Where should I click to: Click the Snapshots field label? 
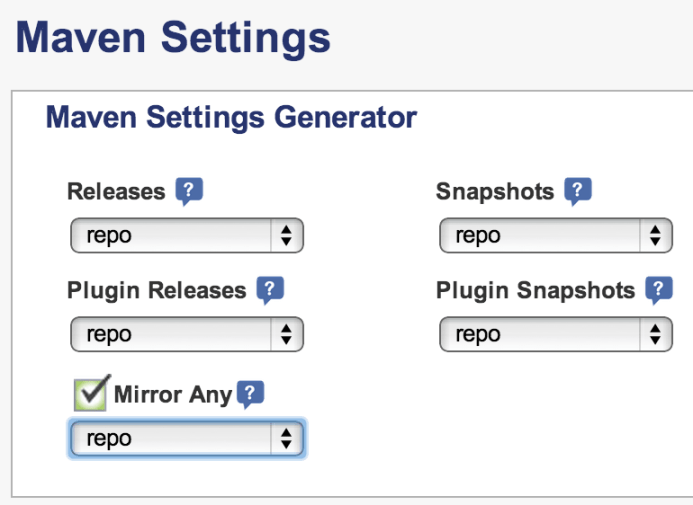494,191
